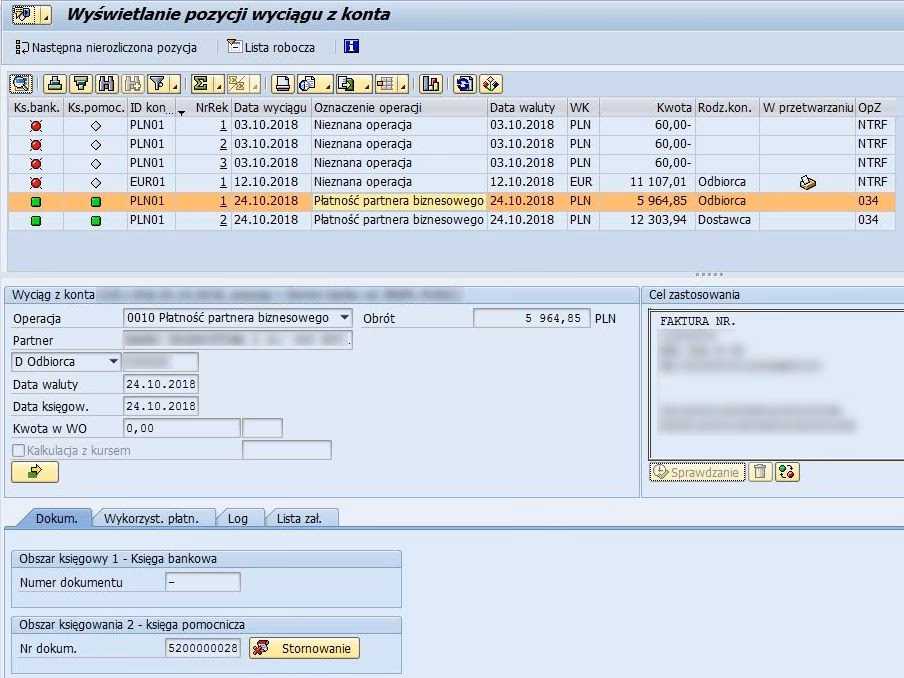904x678 pixels.
Task: Click the blue information icon
Action: pos(351,47)
